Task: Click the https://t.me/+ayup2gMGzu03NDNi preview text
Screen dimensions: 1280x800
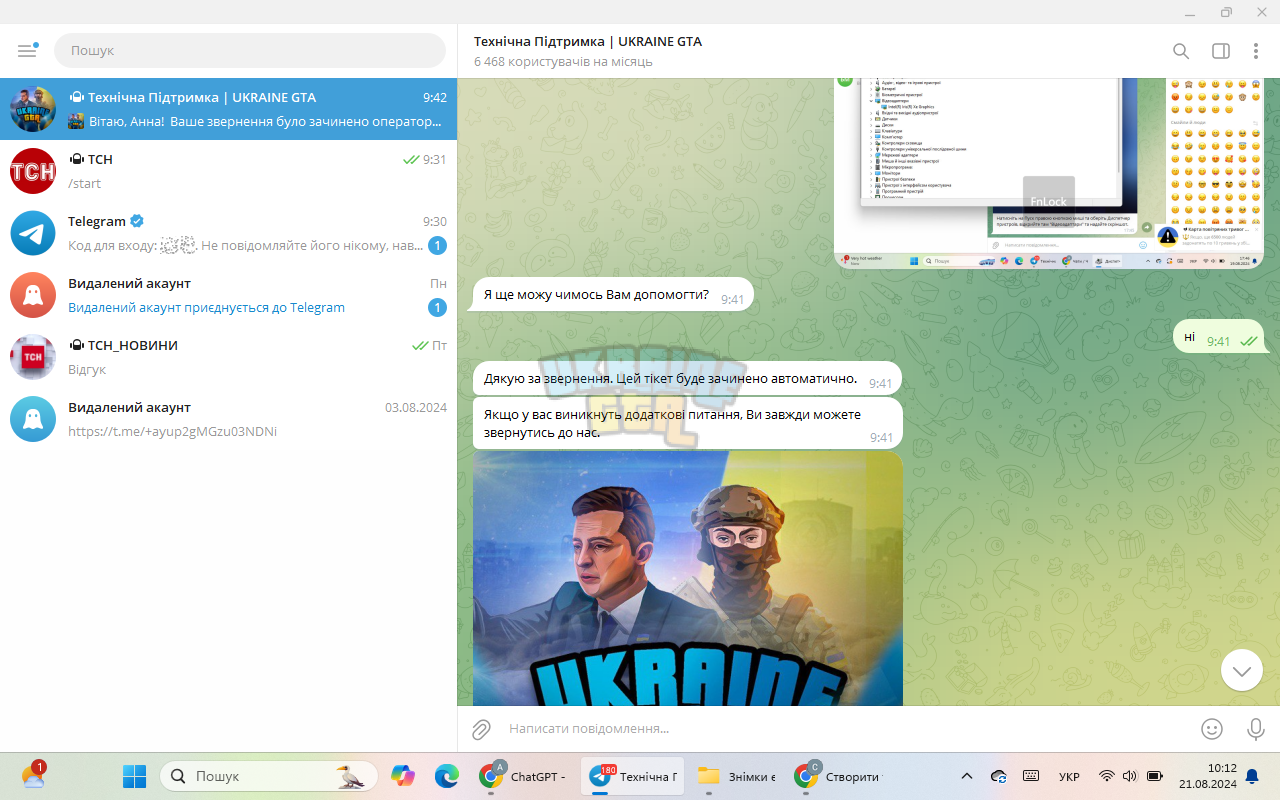Action: [172, 431]
